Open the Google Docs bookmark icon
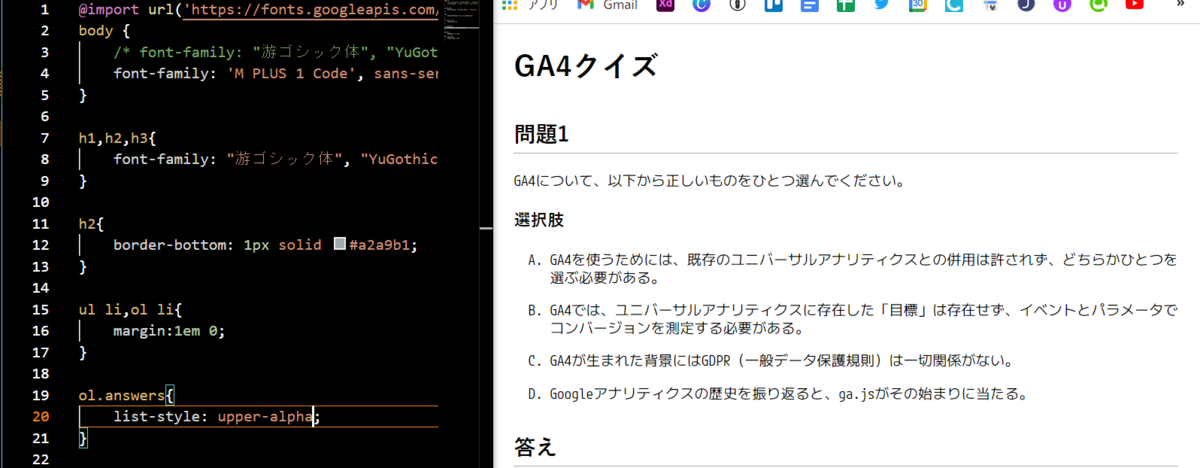1200x468 pixels. pos(810,5)
